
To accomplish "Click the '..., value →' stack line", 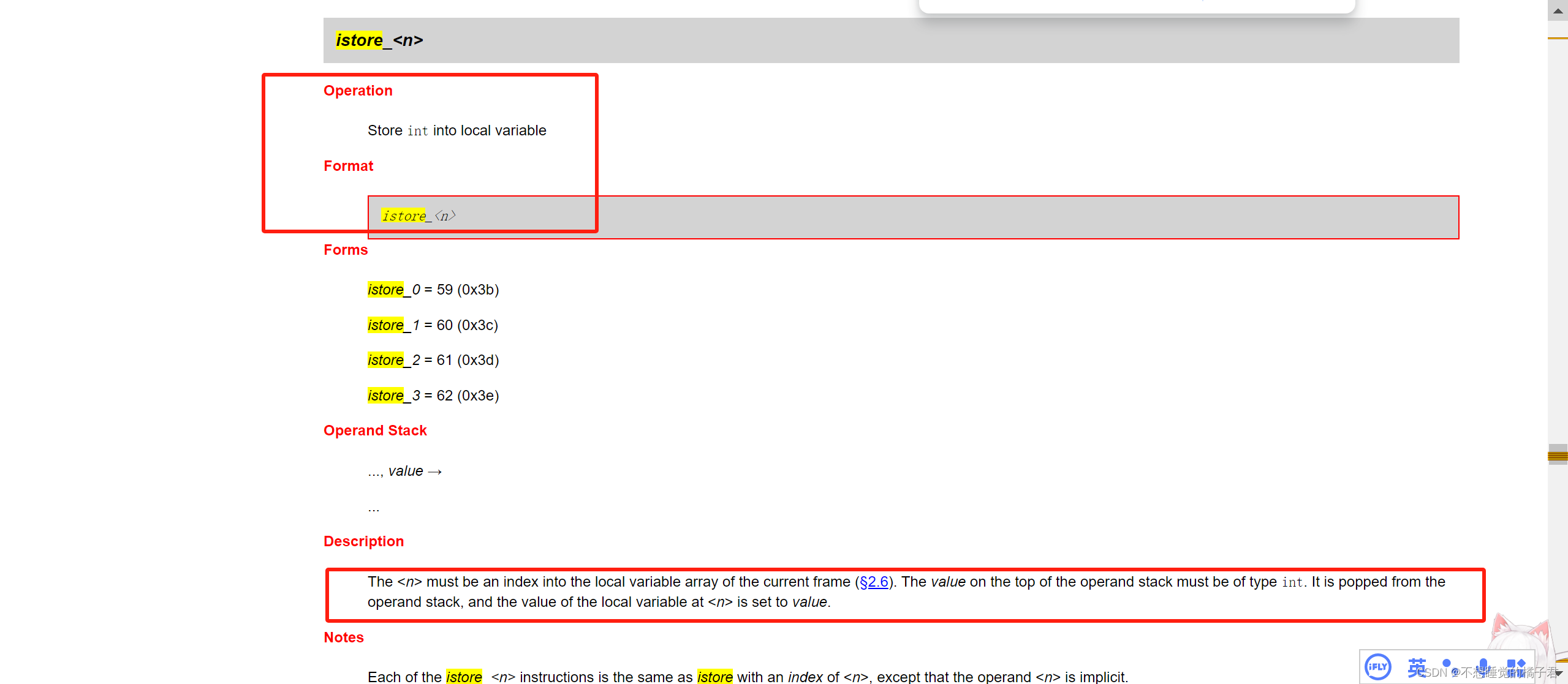I will point(405,471).
